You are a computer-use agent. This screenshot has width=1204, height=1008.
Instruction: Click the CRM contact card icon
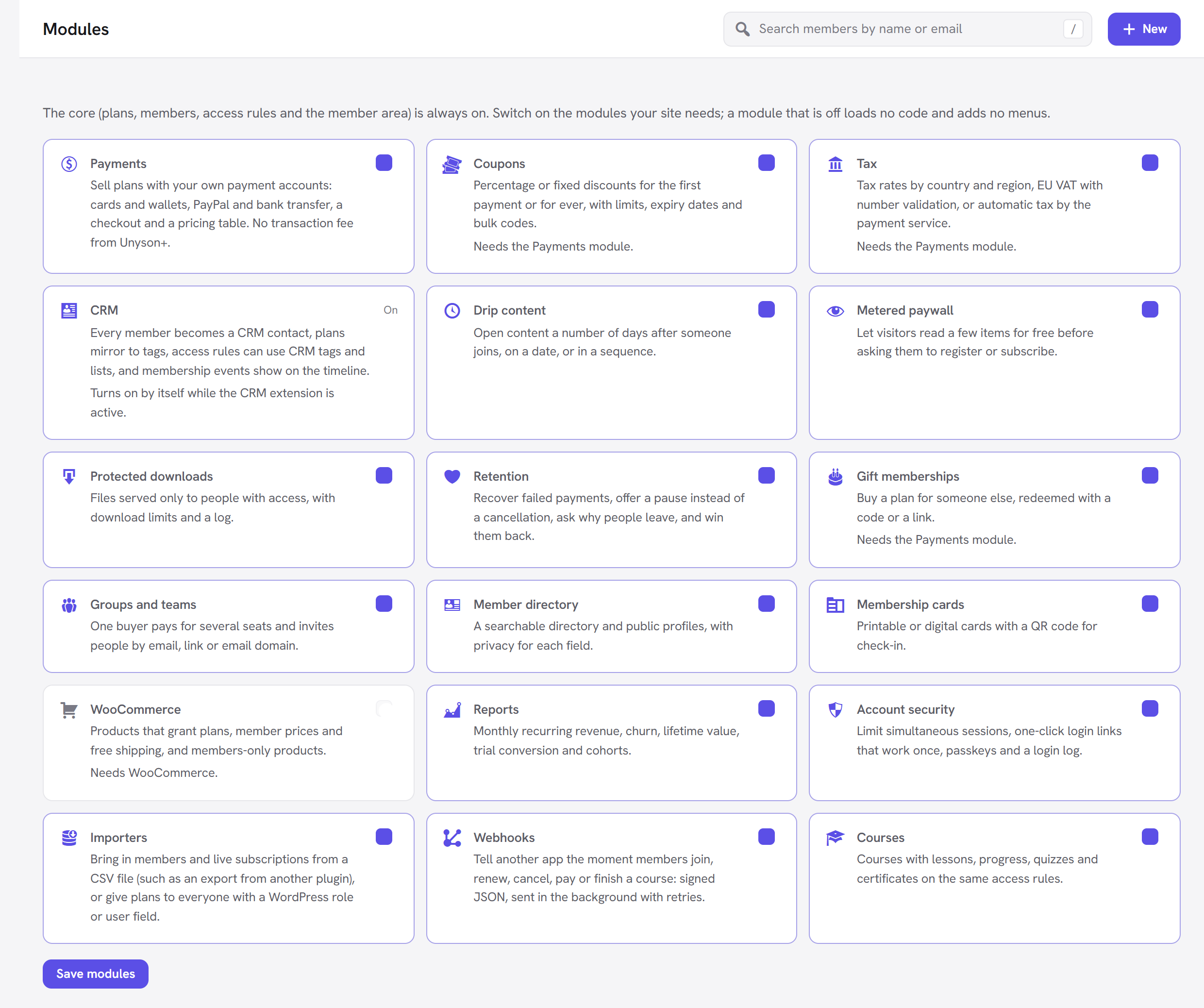[69, 311]
